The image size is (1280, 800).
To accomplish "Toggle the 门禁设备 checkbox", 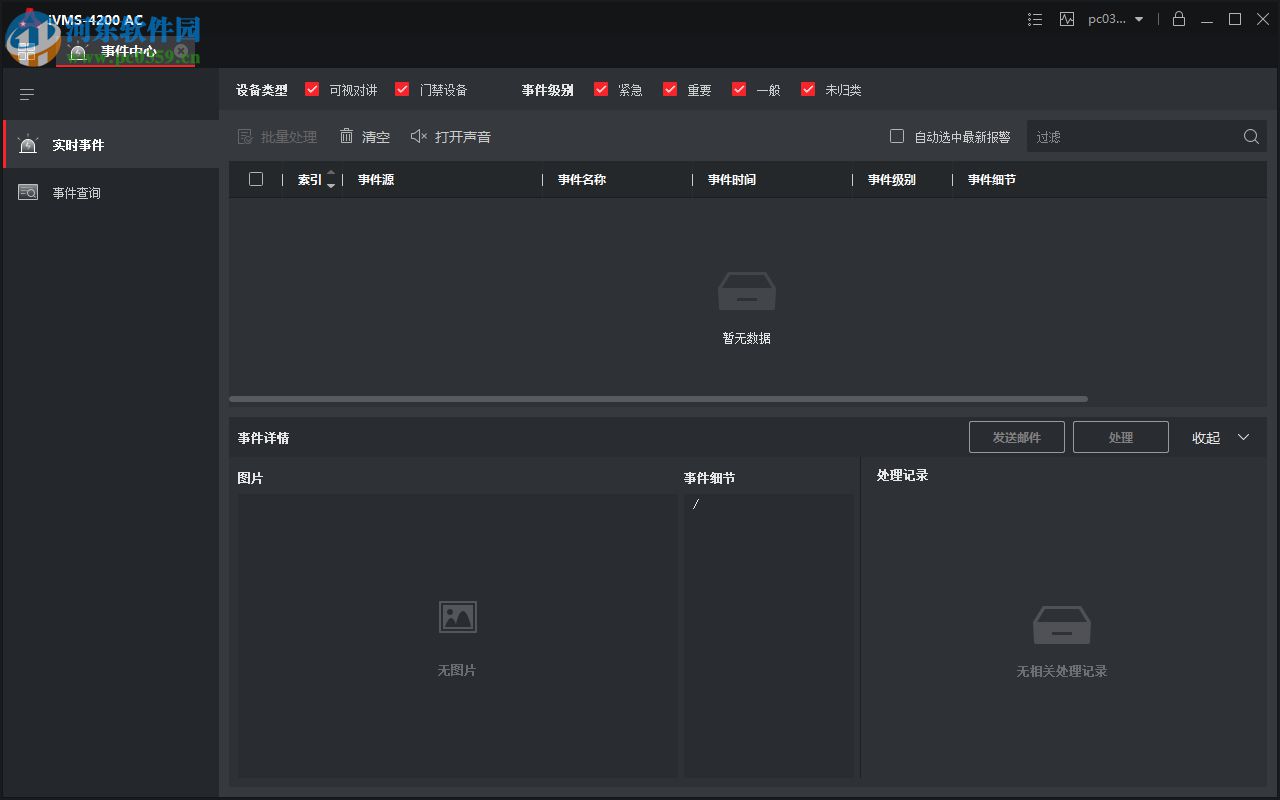I will 402,89.
